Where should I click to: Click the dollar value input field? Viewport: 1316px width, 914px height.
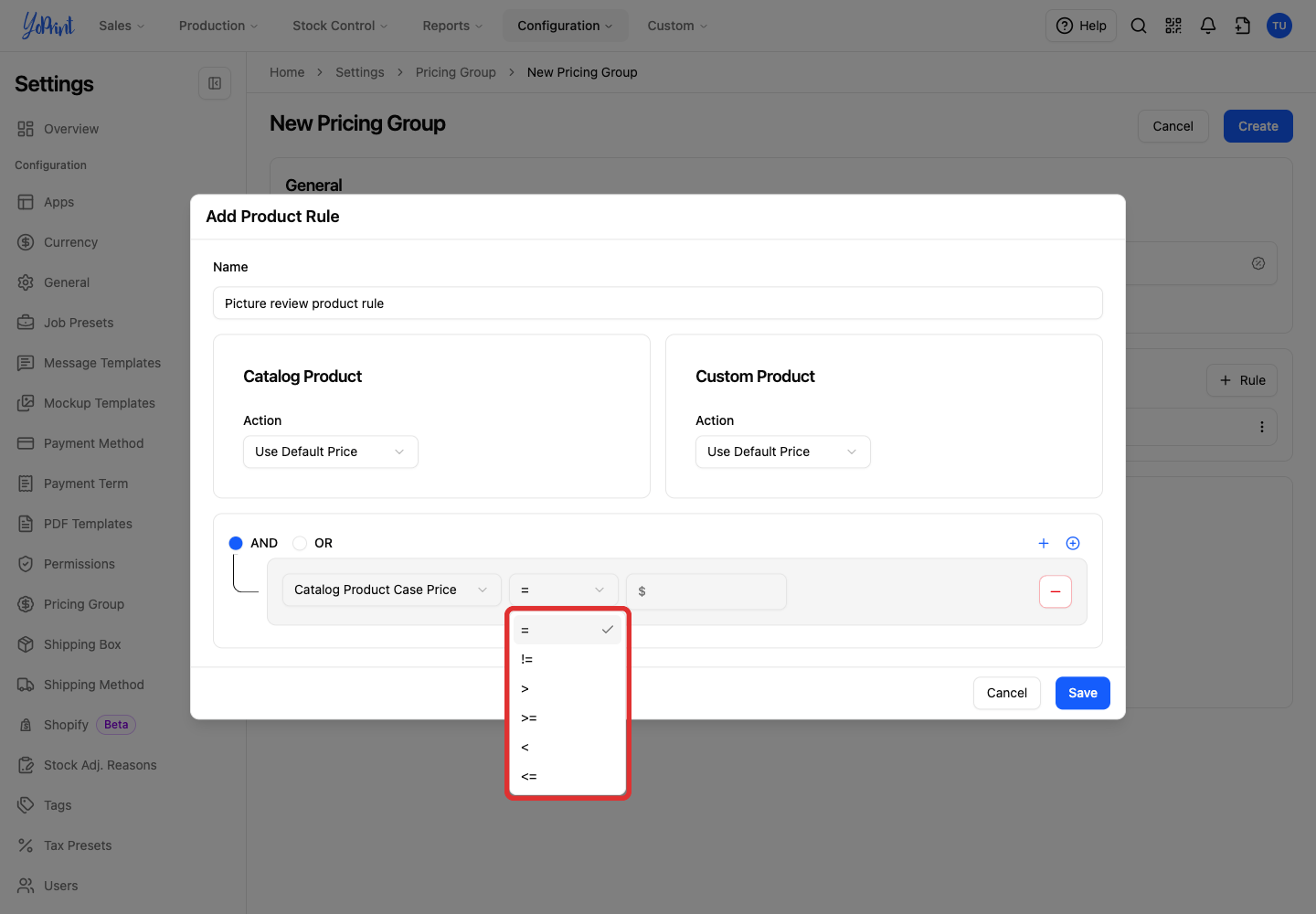click(706, 591)
